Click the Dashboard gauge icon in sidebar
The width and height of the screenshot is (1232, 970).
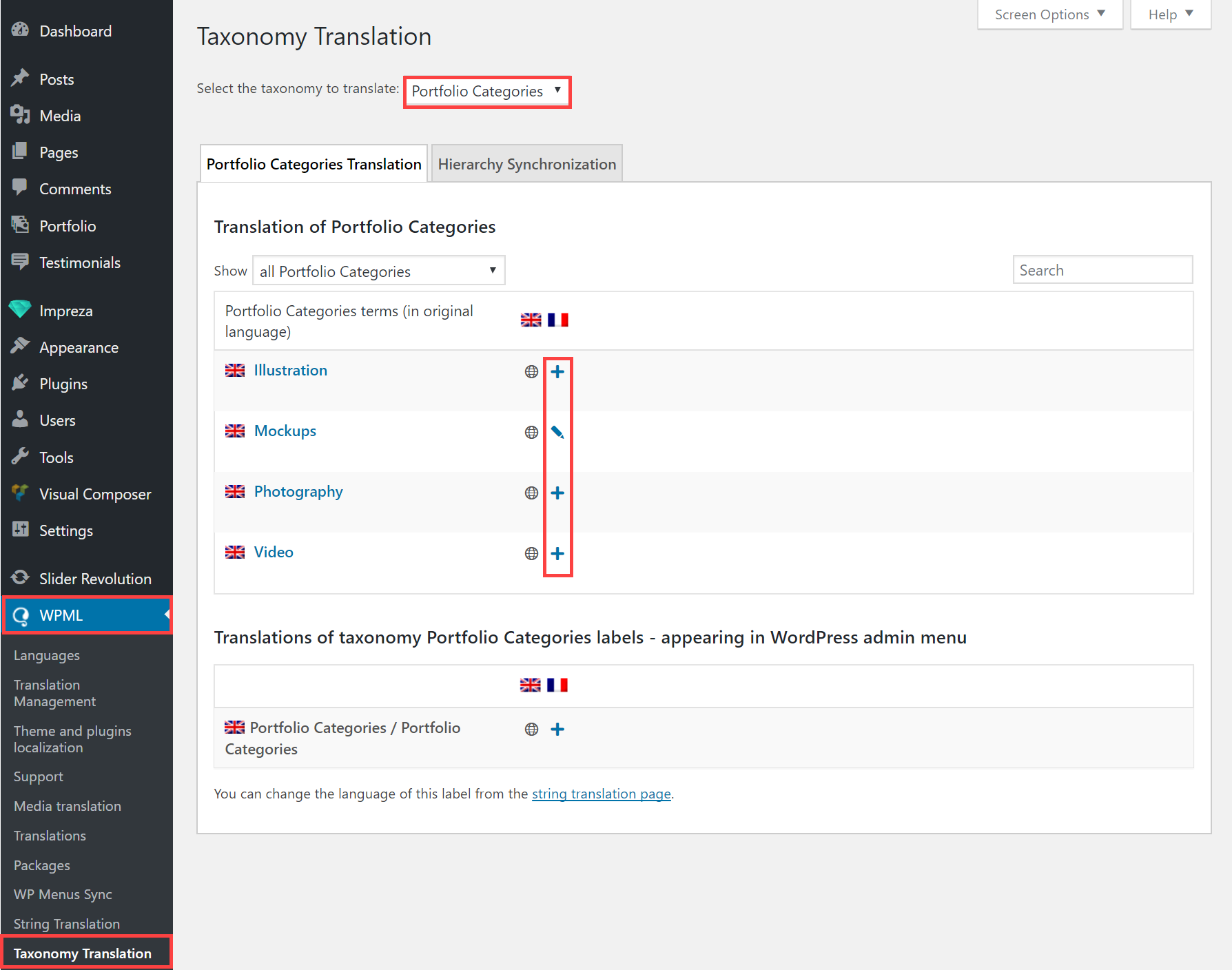click(x=20, y=30)
